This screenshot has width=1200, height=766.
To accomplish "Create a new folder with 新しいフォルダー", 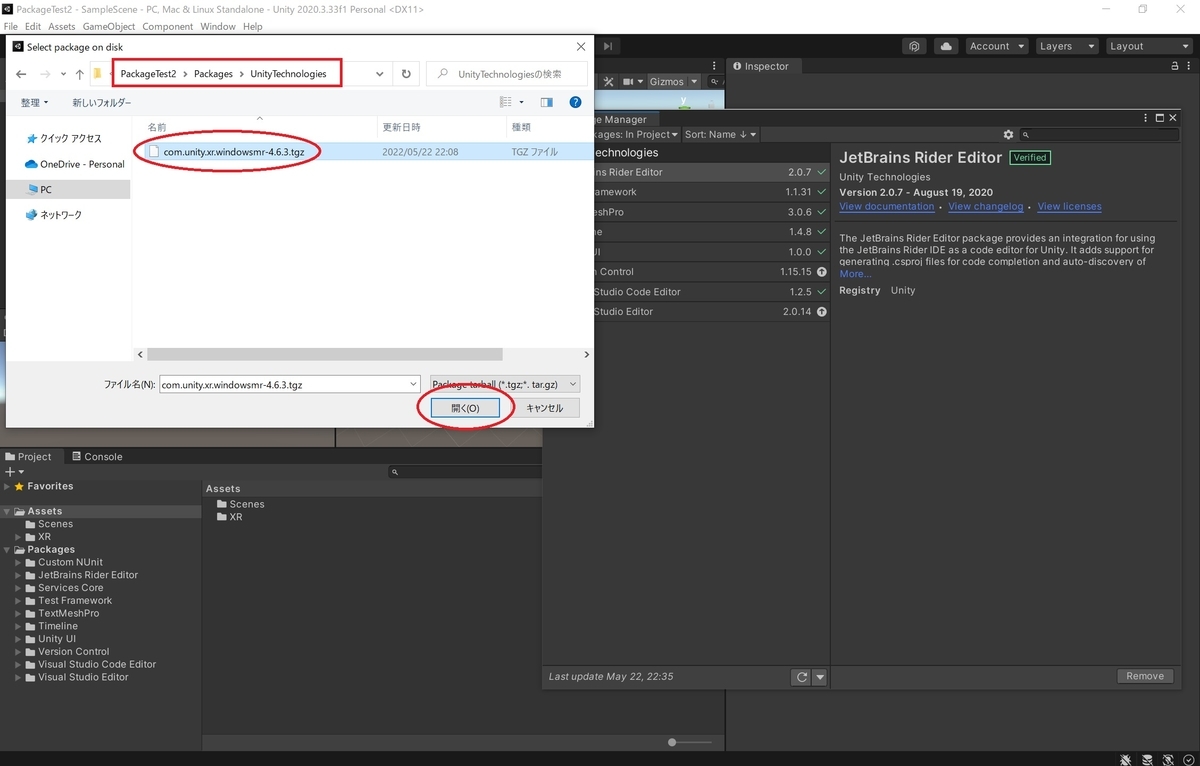I will [x=101, y=102].
